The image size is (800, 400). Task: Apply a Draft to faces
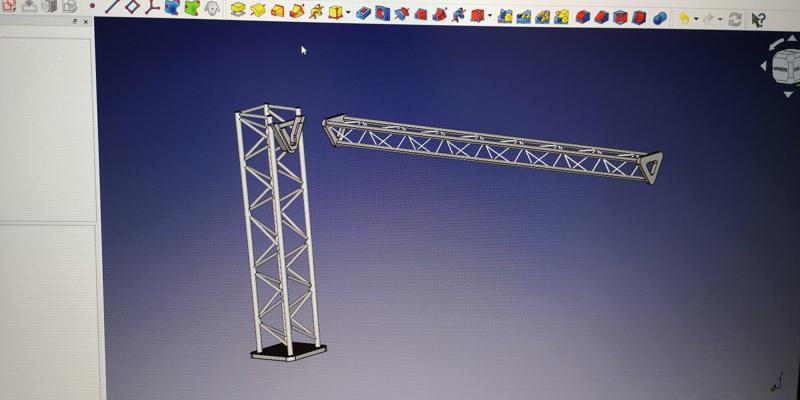620,18
